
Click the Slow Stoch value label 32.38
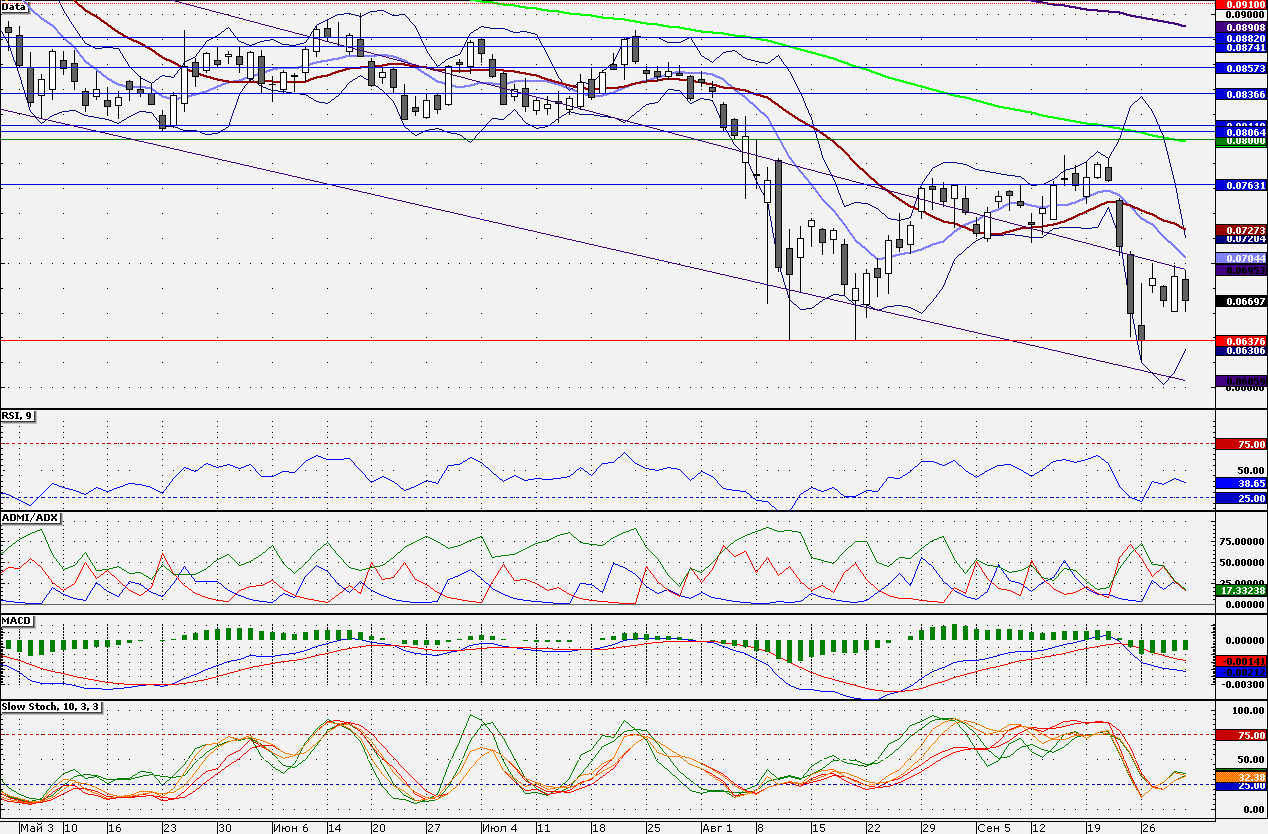click(1241, 776)
